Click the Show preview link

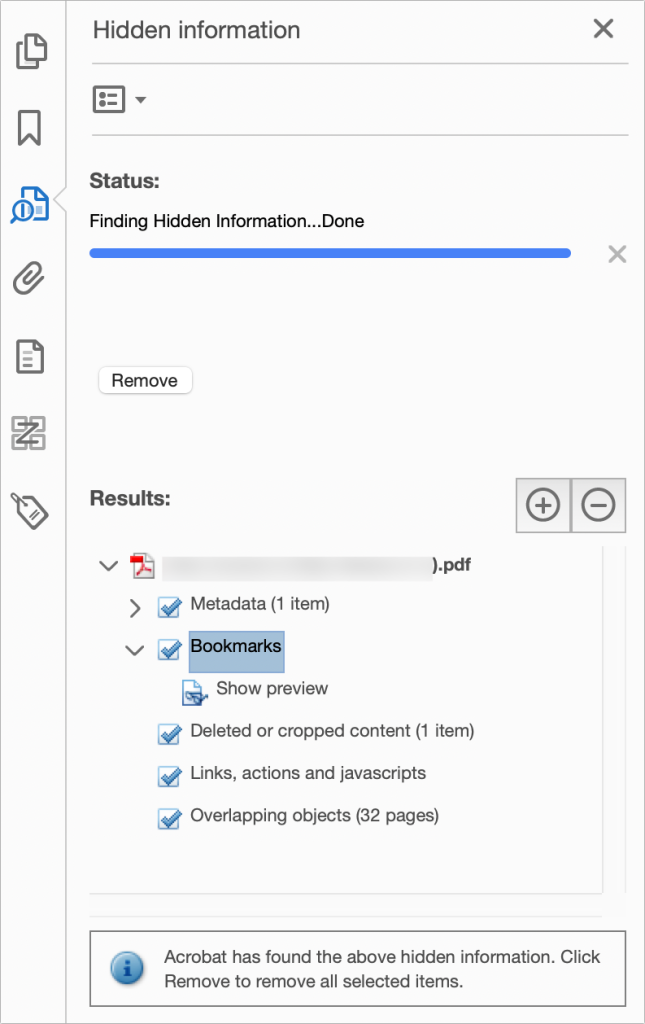click(272, 688)
